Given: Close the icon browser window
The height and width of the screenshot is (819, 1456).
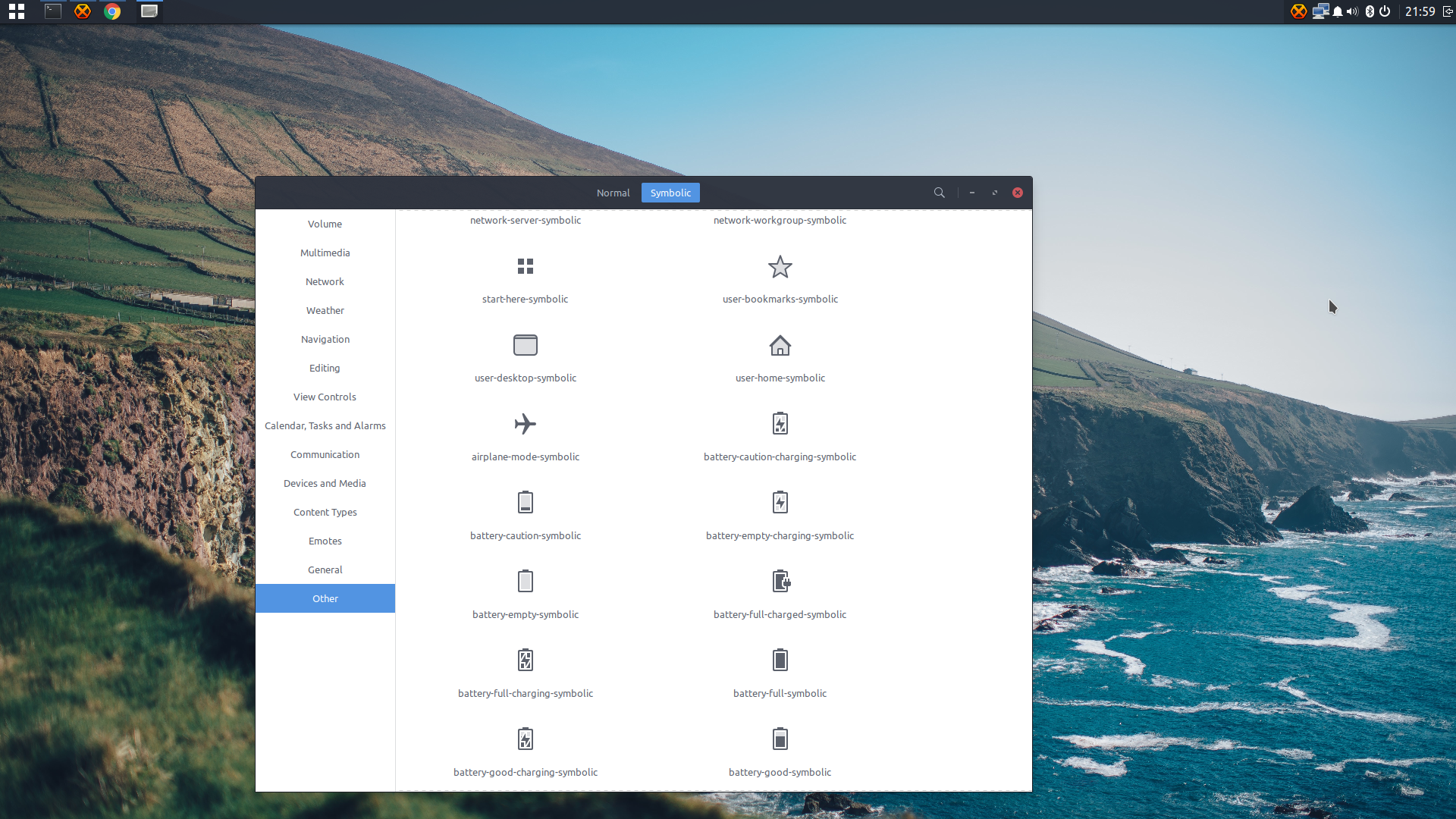Looking at the screenshot, I should coord(1018,193).
